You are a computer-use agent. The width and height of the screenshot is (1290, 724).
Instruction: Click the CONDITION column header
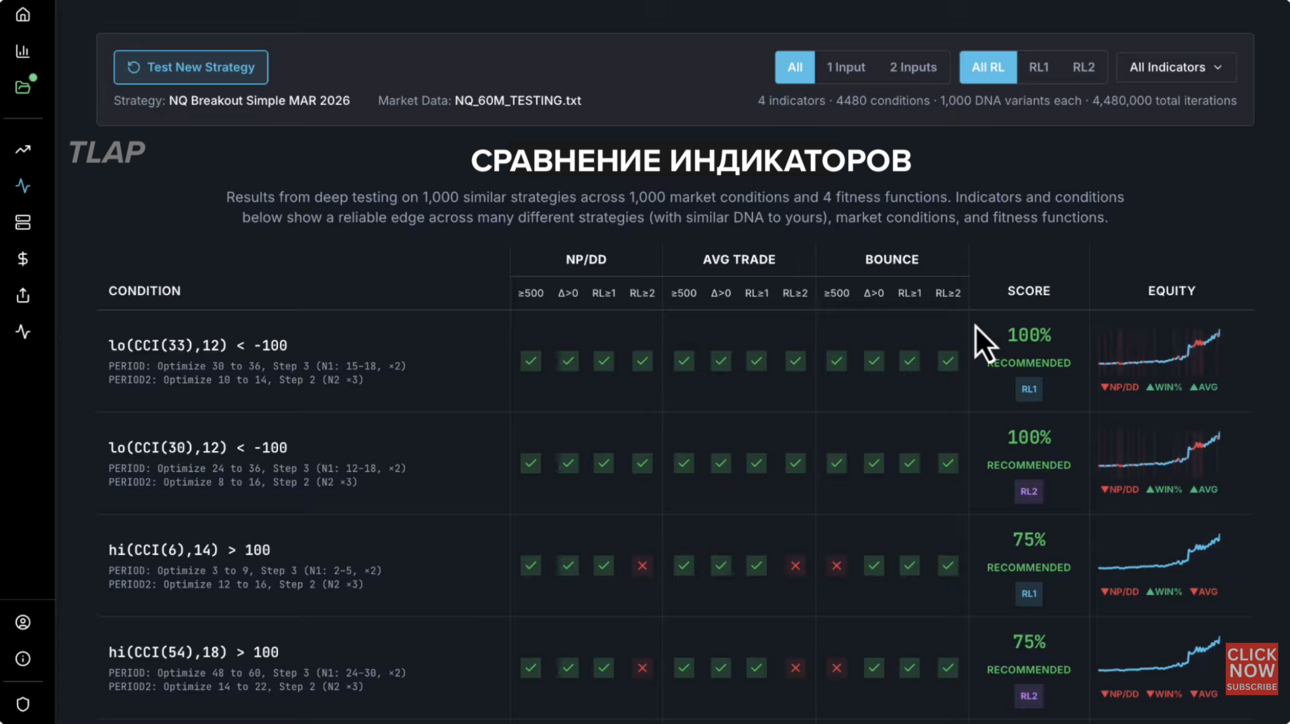[x=145, y=291]
